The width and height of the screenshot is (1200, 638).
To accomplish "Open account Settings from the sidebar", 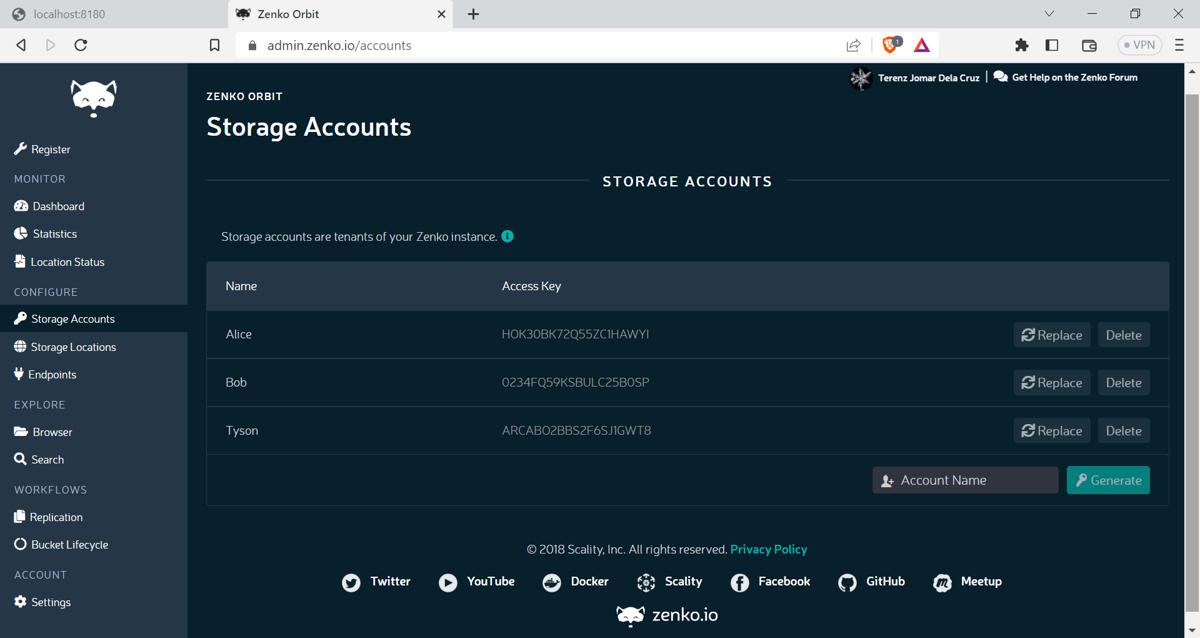I will [48, 601].
